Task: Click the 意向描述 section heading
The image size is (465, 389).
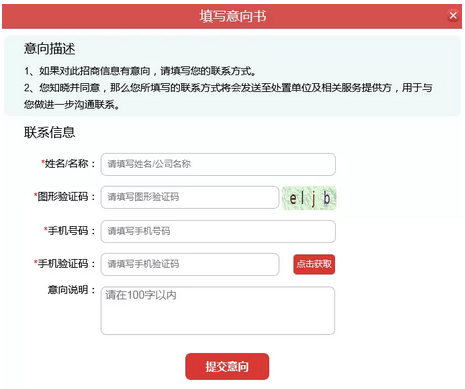Action: tap(49, 49)
